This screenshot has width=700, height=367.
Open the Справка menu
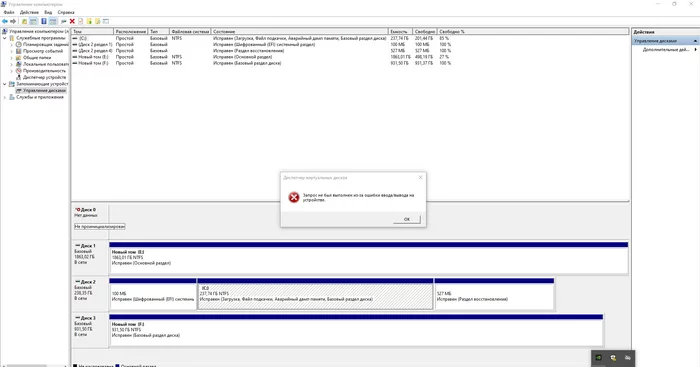click(66, 13)
